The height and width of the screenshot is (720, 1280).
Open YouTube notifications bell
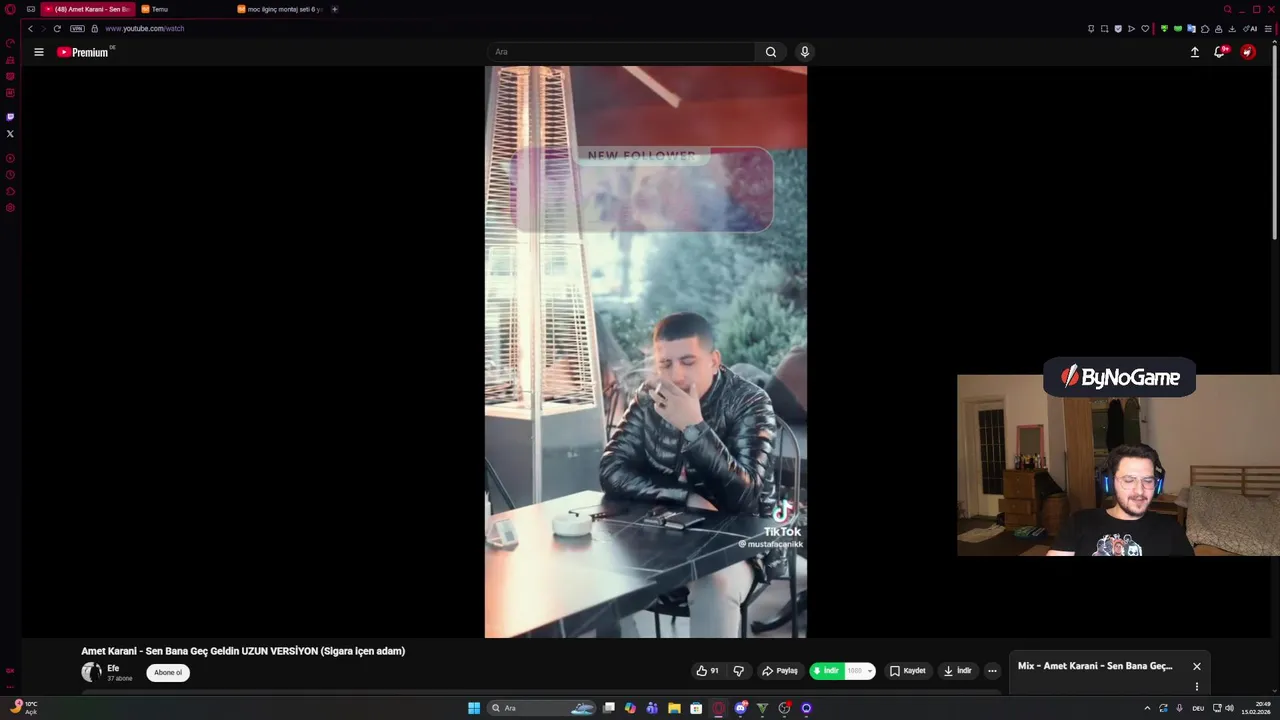1220,52
